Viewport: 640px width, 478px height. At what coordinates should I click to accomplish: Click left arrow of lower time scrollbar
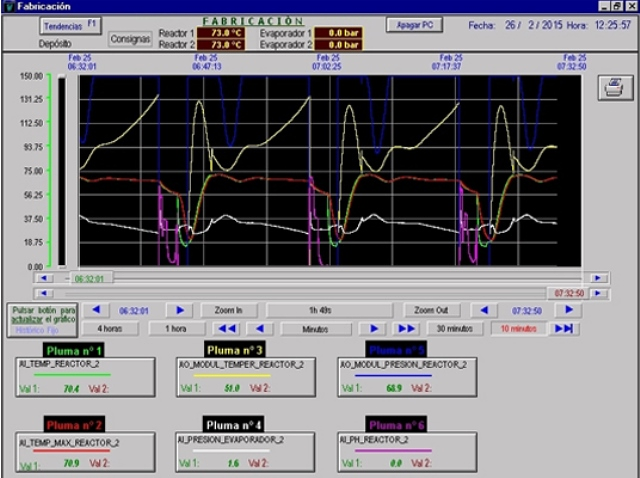(44, 293)
